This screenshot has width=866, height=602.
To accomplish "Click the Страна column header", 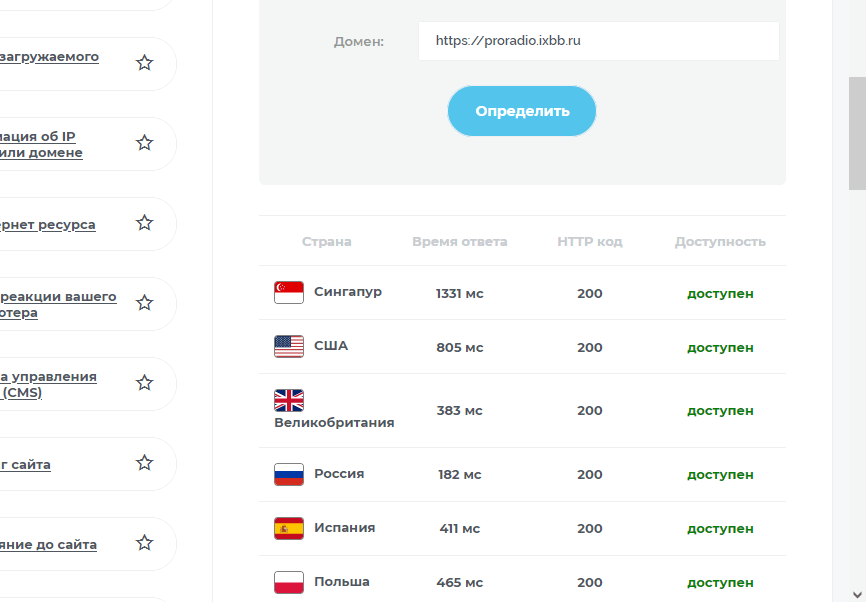I will 326,241.
